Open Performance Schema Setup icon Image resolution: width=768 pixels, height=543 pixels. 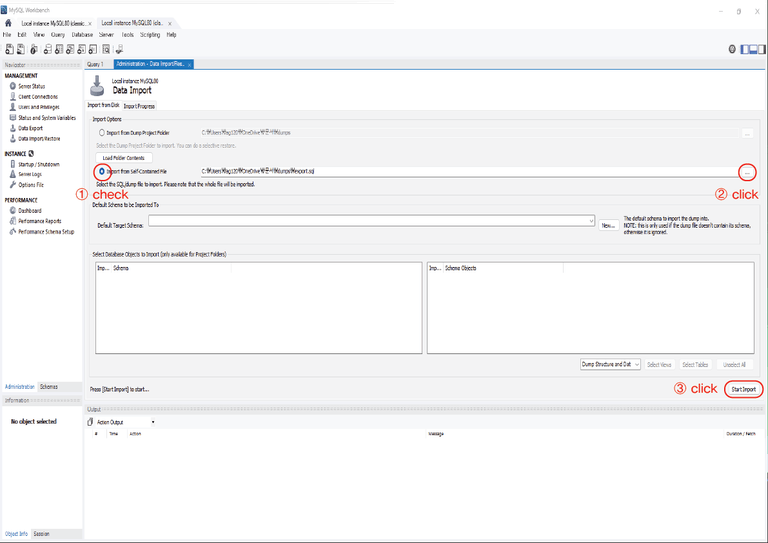[13, 232]
